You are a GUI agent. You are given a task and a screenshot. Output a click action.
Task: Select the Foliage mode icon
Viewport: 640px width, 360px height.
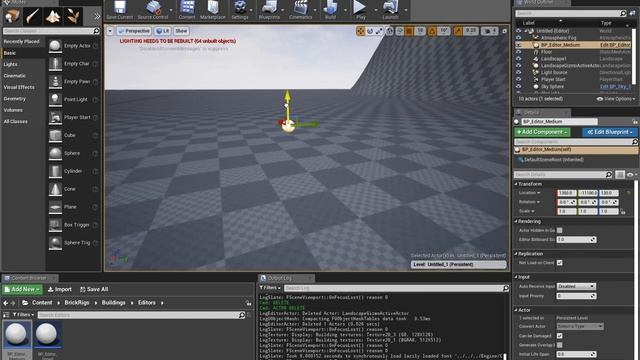pyautogui.click(x=73, y=16)
